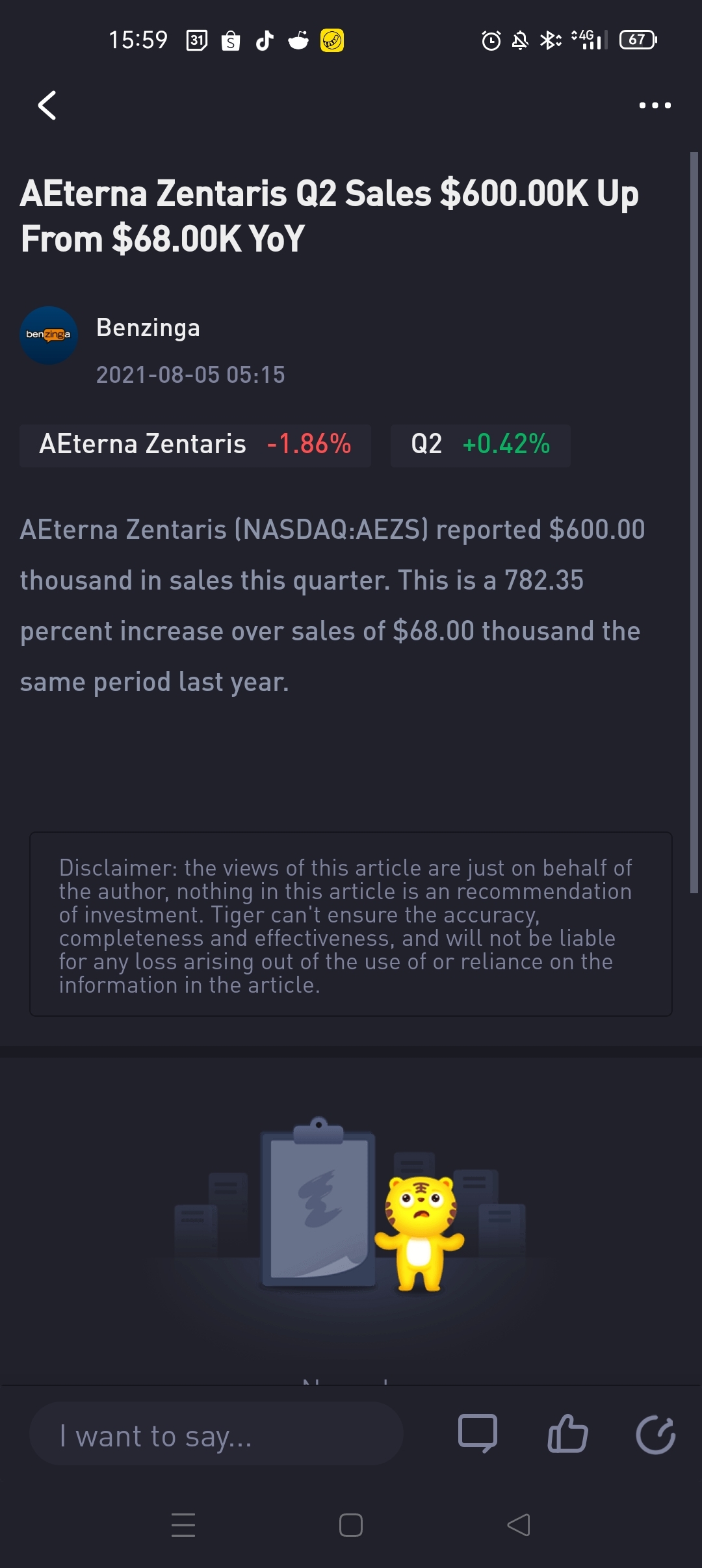Tap the disclaimer text box
Screen dimensions: 702x1568
tap(351, 924)
